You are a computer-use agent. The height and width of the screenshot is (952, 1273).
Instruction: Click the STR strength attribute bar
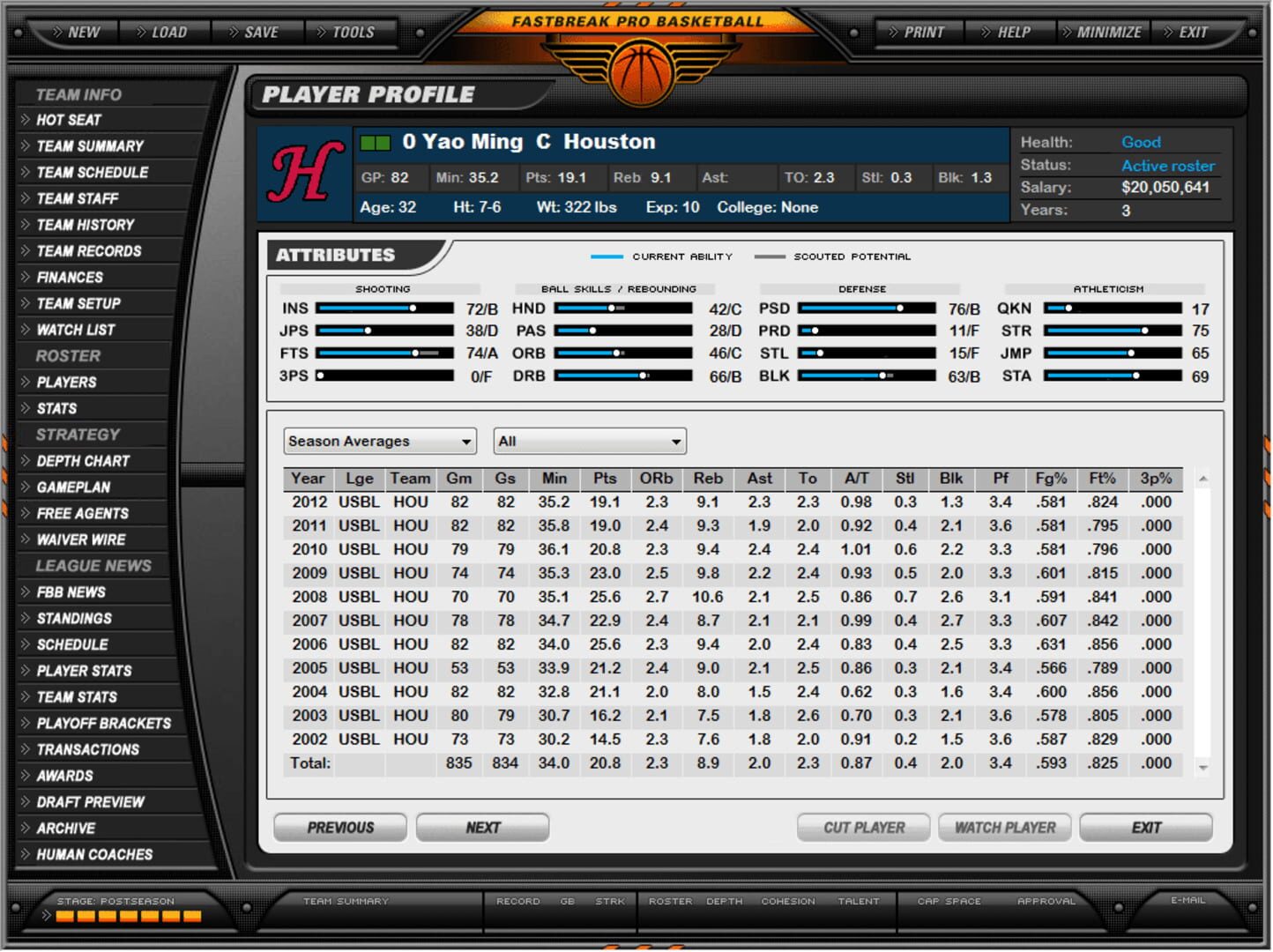tap(1113, 331)
